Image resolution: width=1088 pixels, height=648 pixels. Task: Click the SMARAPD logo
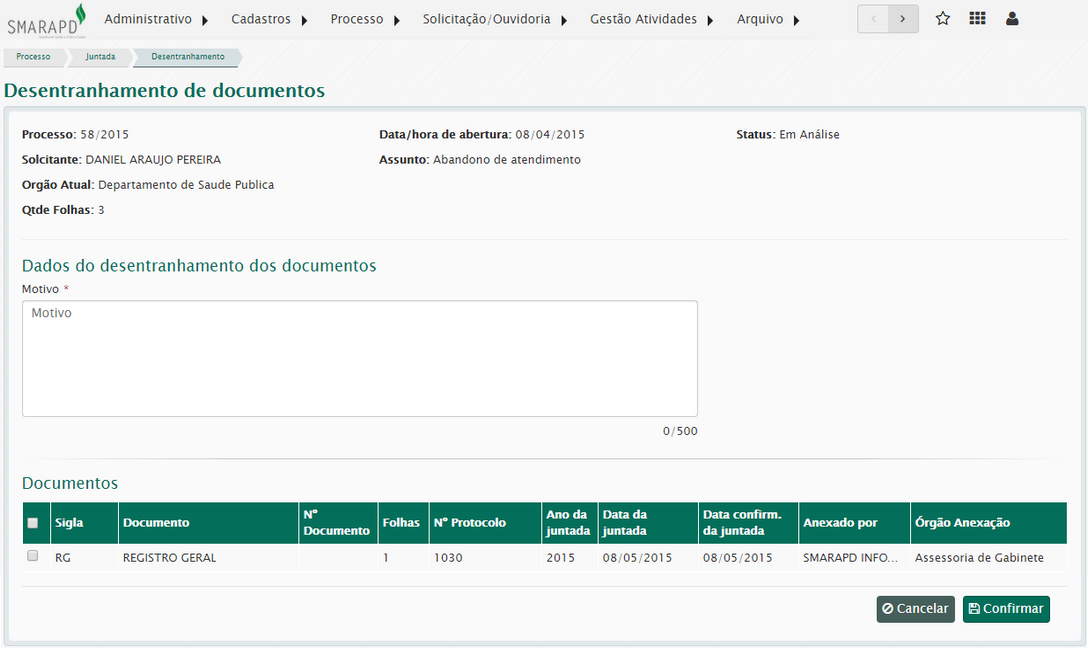[47, 20]
